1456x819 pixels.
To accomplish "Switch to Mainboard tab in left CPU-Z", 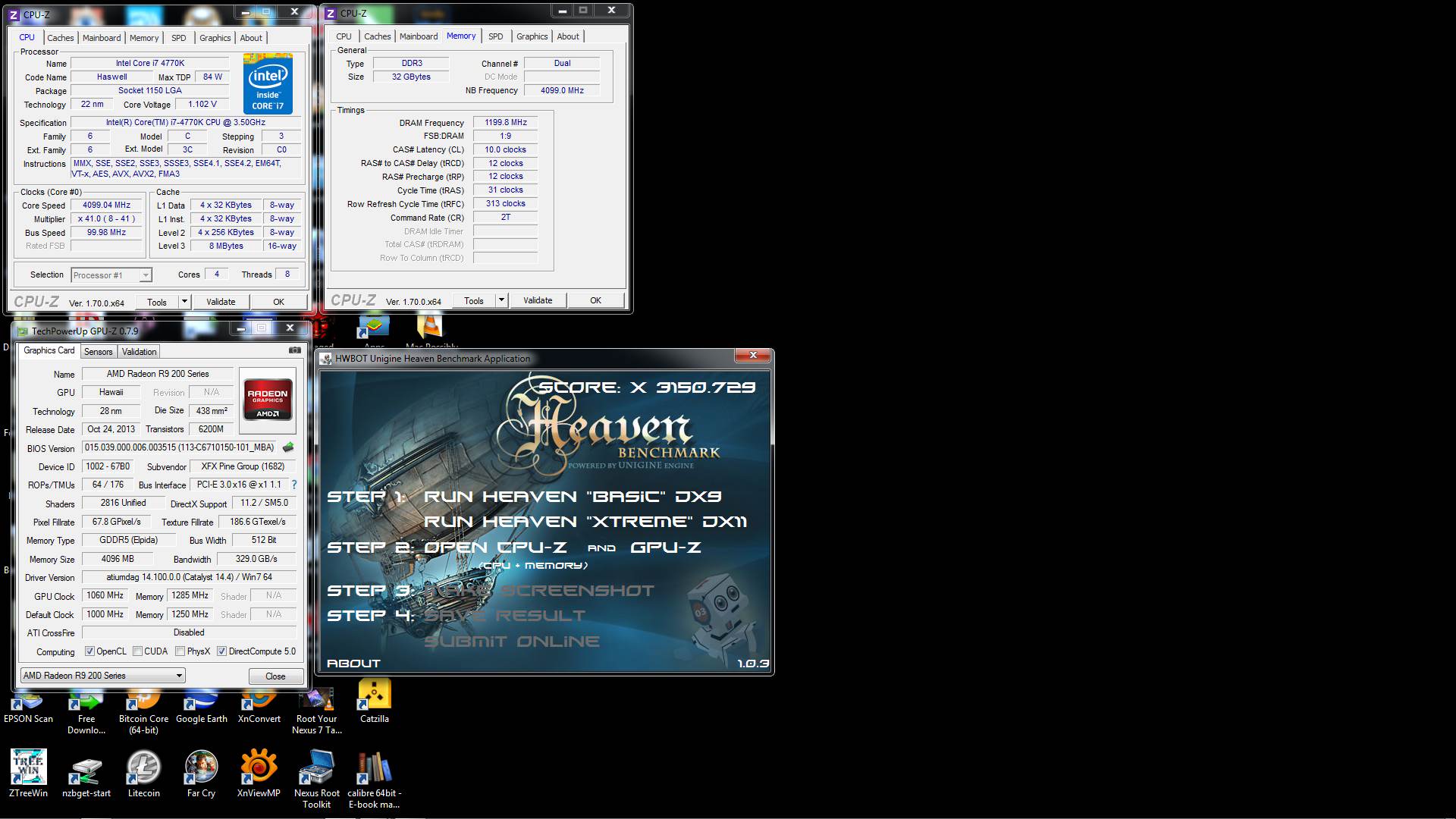I will click(102, 38).
